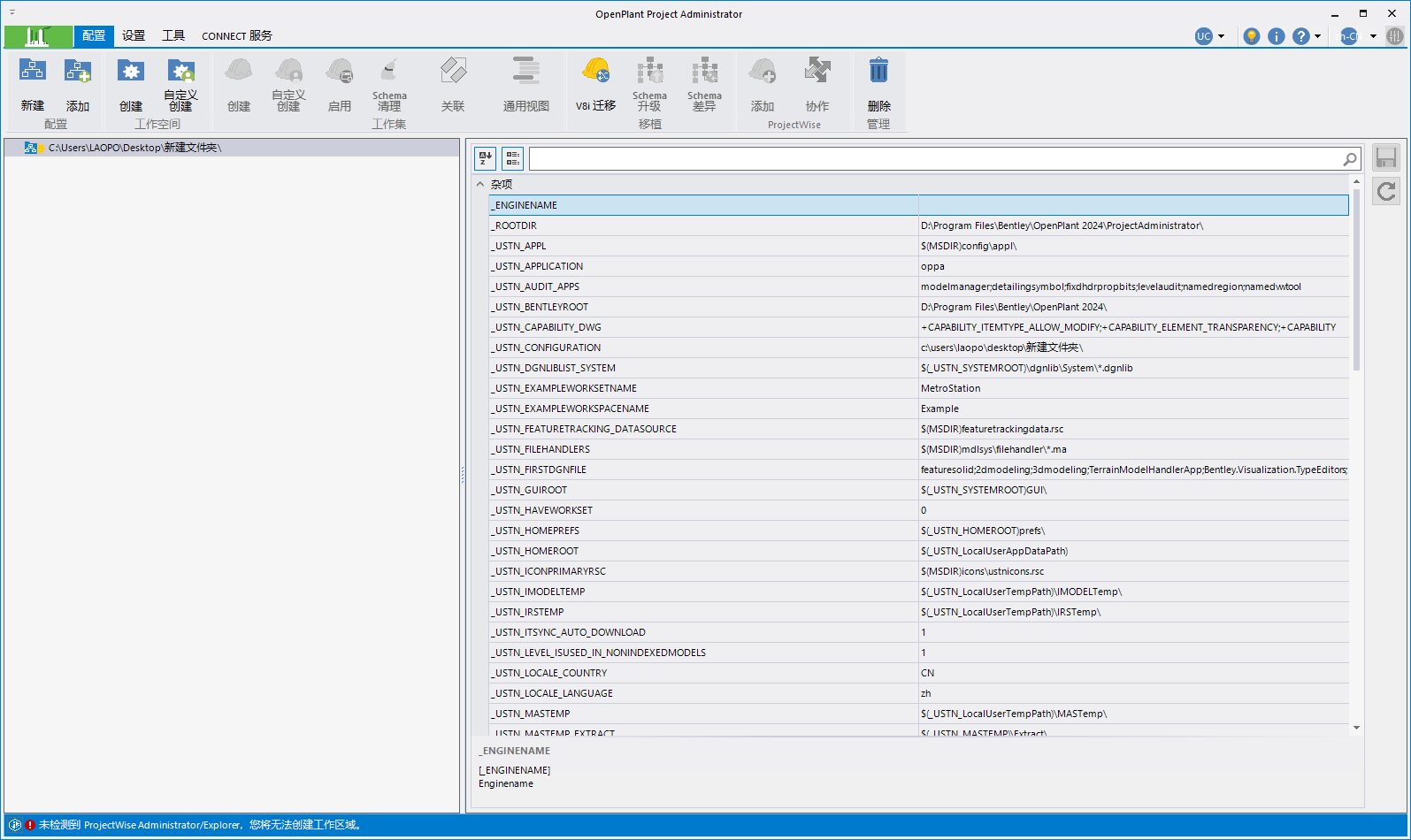Click the CN locale country value
1411x840 pixels.
1134,673
